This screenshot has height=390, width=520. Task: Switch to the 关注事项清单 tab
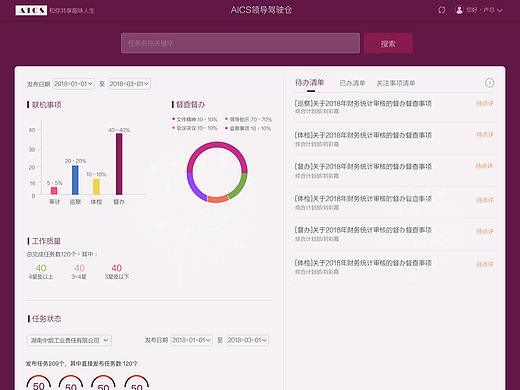tap(396, 83)
